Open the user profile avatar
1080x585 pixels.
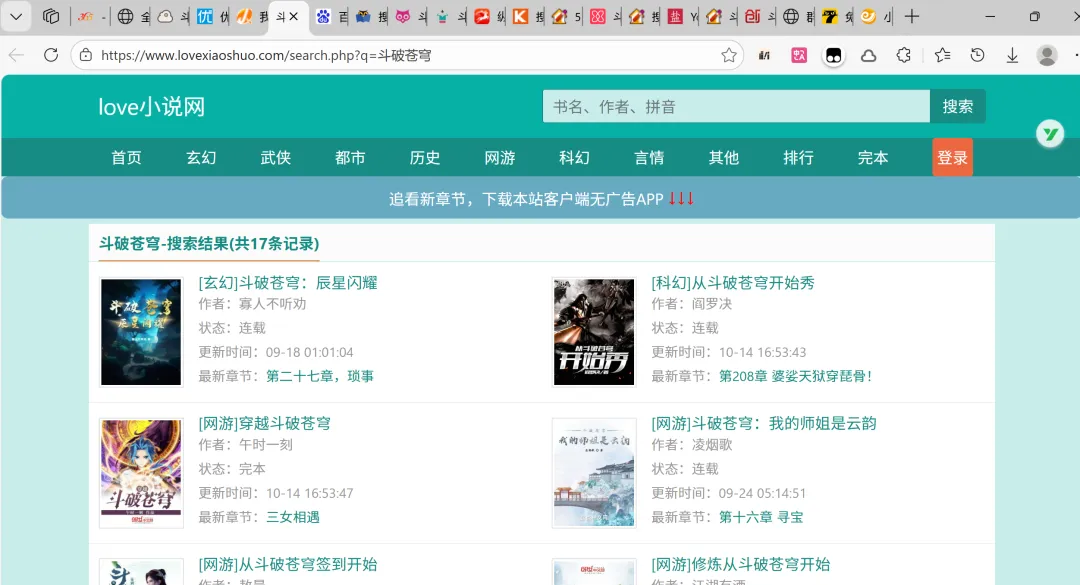click(x=1047, y=55)
